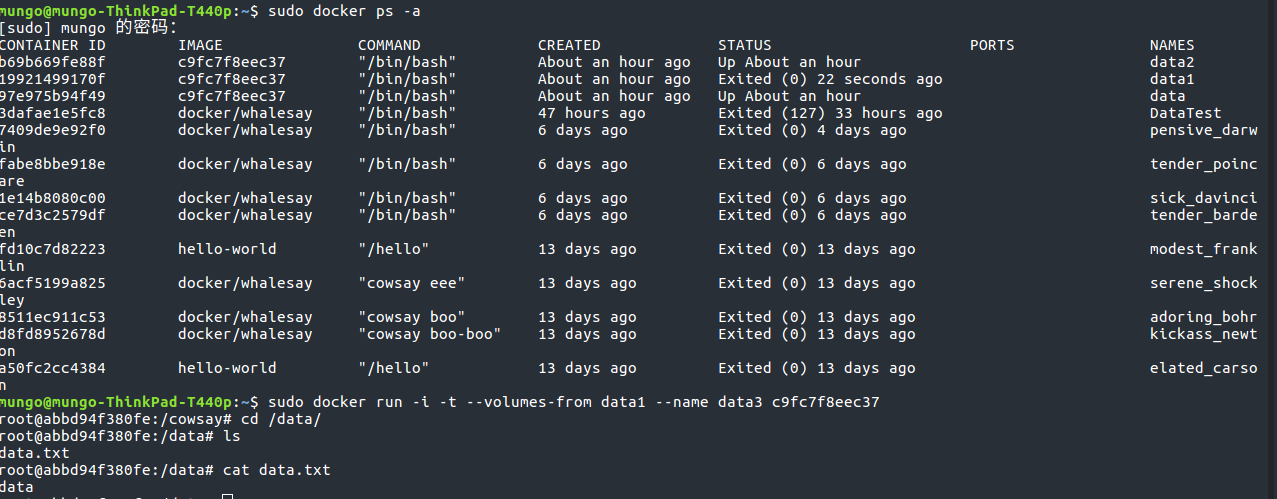Click the 'root@abbd94f380fe:/cowsay#' prompt
1277x499 pixels.
tap(116, 419)
